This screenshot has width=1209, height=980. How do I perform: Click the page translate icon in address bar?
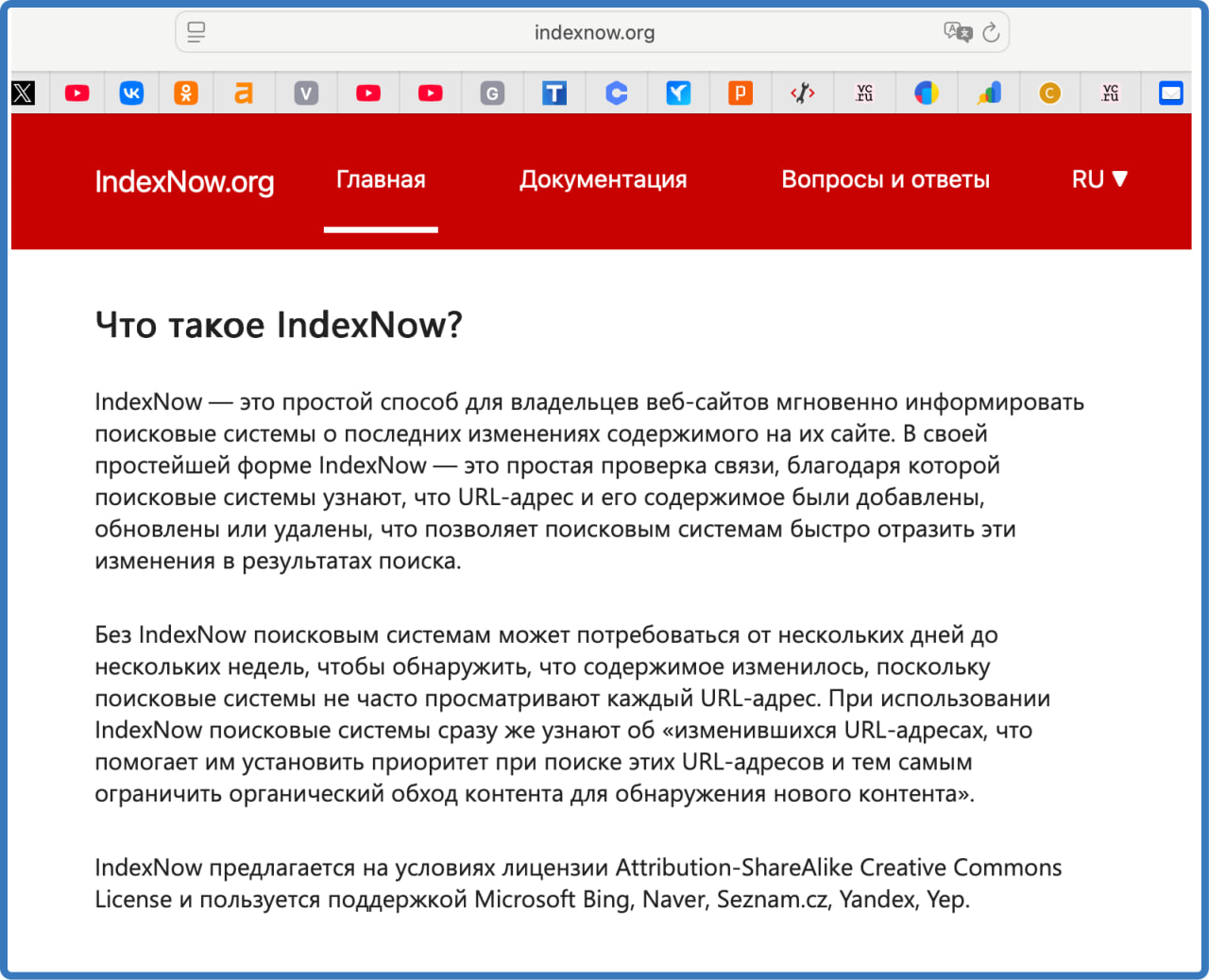coord(957,32)
